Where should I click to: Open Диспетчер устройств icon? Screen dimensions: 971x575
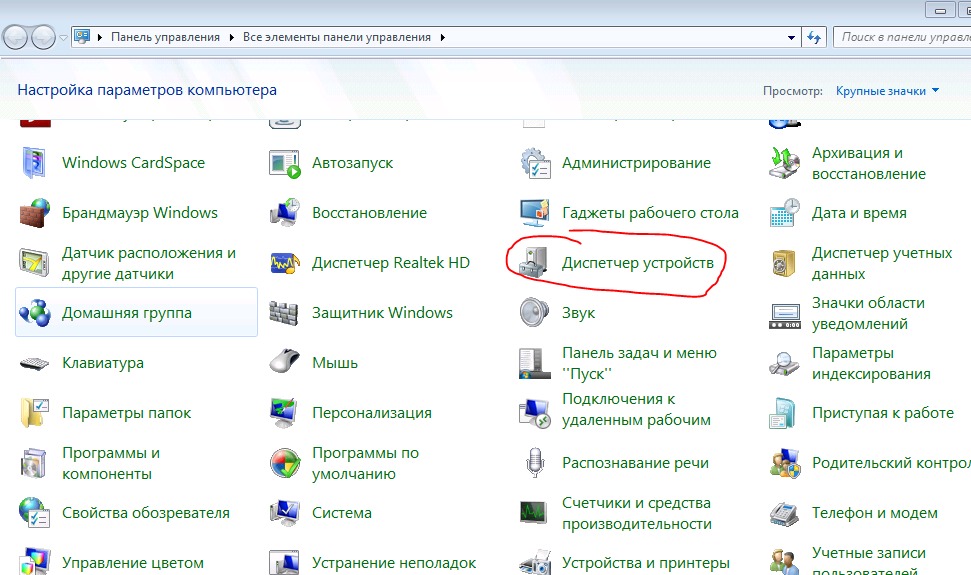[533, 262]
